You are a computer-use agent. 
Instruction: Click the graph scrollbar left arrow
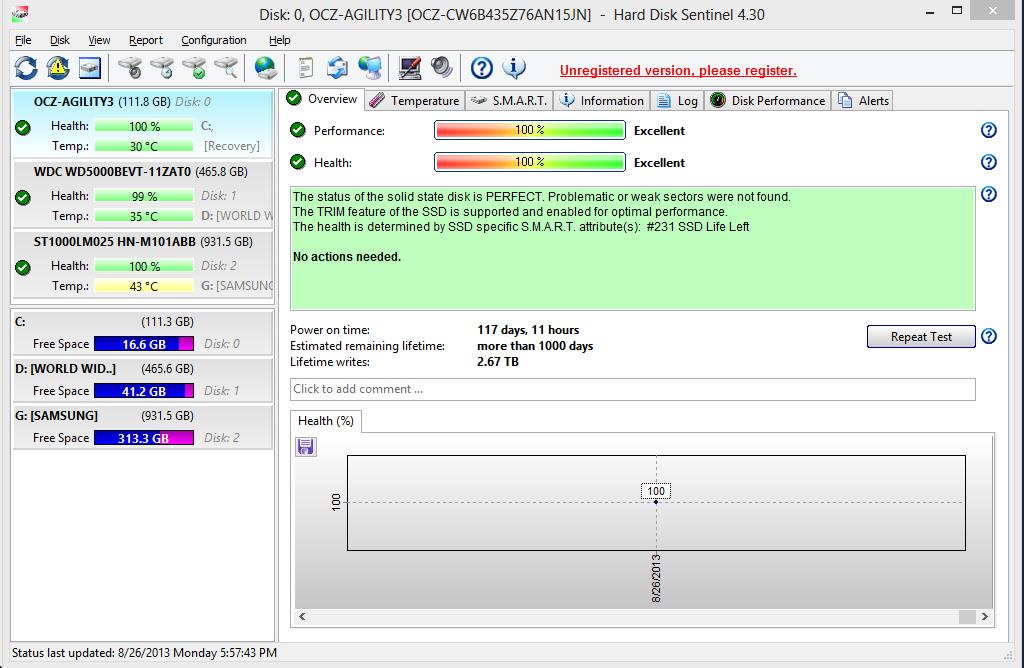[x=302, y=616]
